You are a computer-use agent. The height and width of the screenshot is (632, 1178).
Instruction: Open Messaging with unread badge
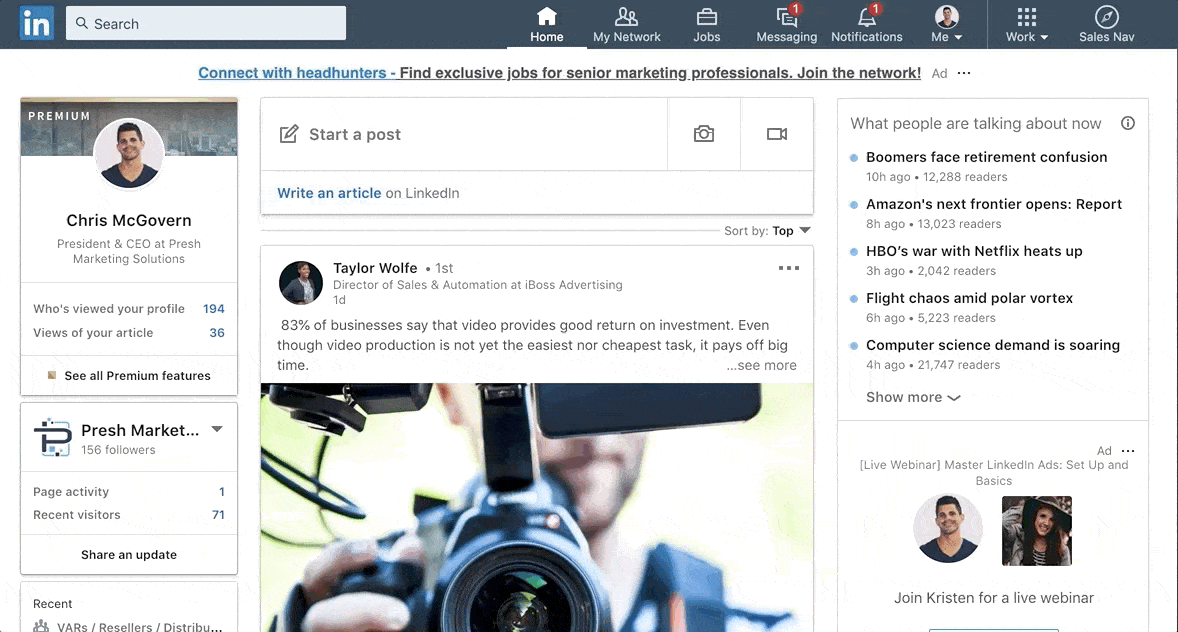(787, 25)
